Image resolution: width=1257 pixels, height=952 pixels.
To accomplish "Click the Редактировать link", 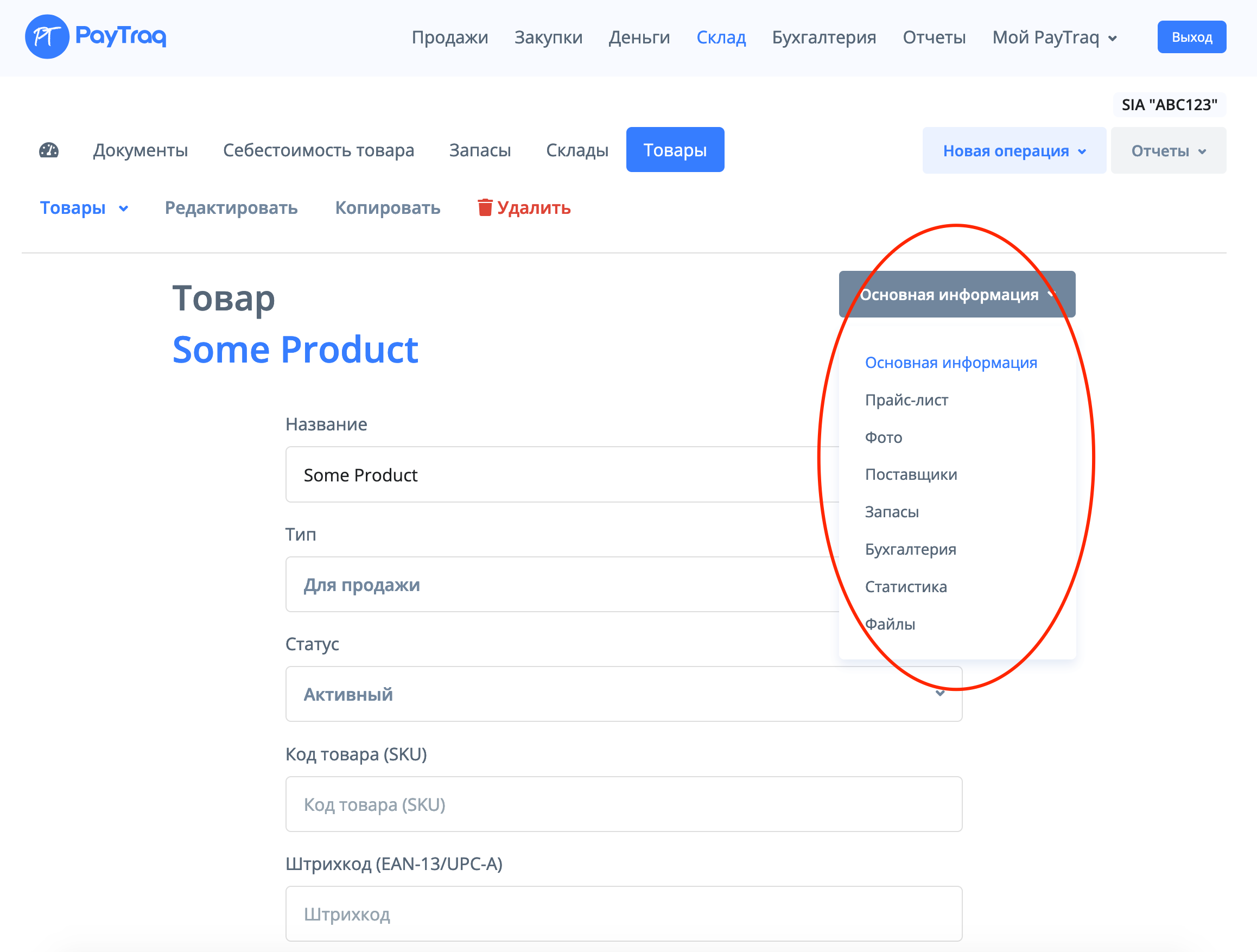I will pos(231,208).
